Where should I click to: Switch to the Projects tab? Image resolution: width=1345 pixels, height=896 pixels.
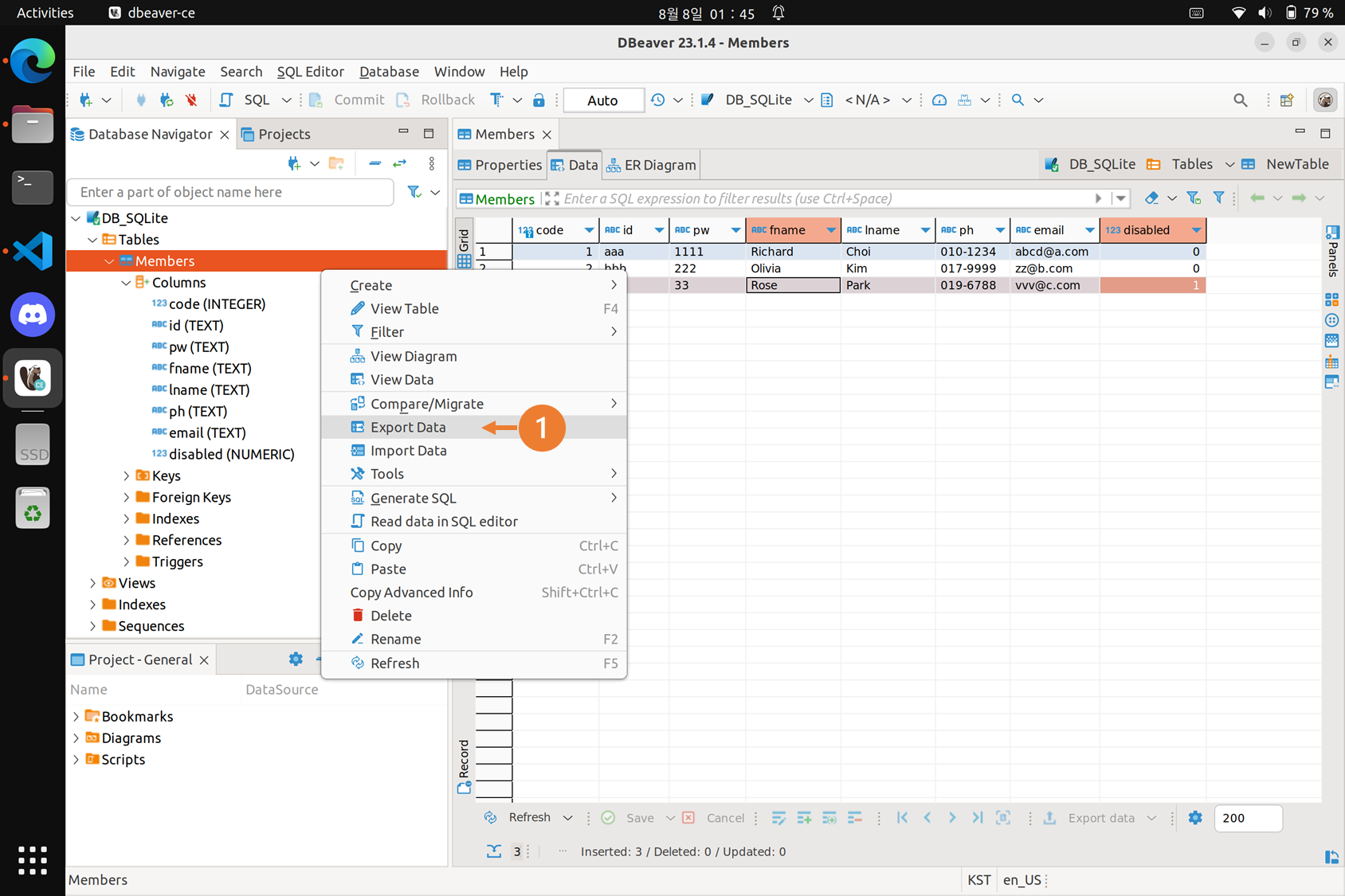(276, 134)
